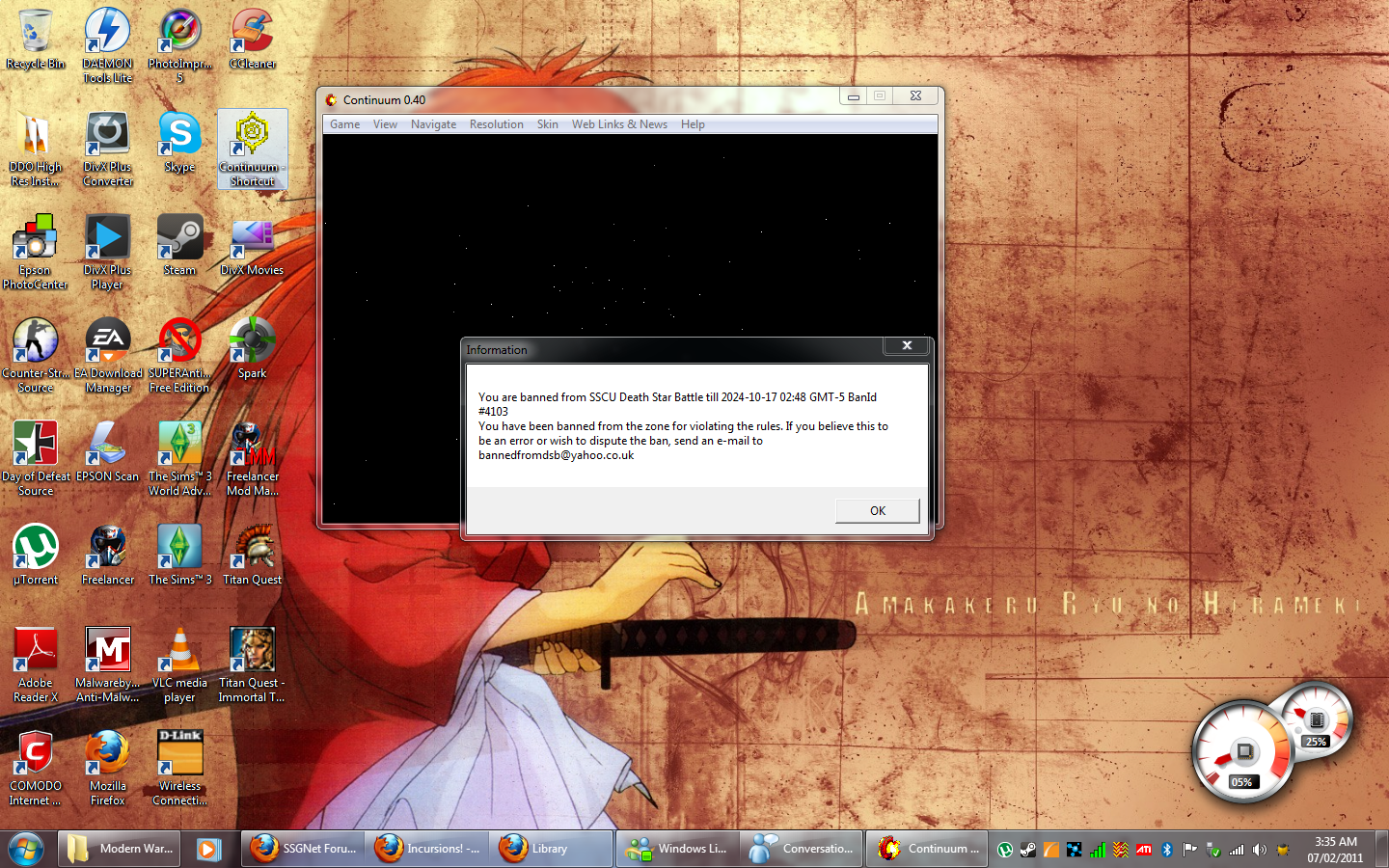The width and height of the screenshot is (1389, 868).
Task: Open the Action Center flag icon
Action: (1190, 850)
